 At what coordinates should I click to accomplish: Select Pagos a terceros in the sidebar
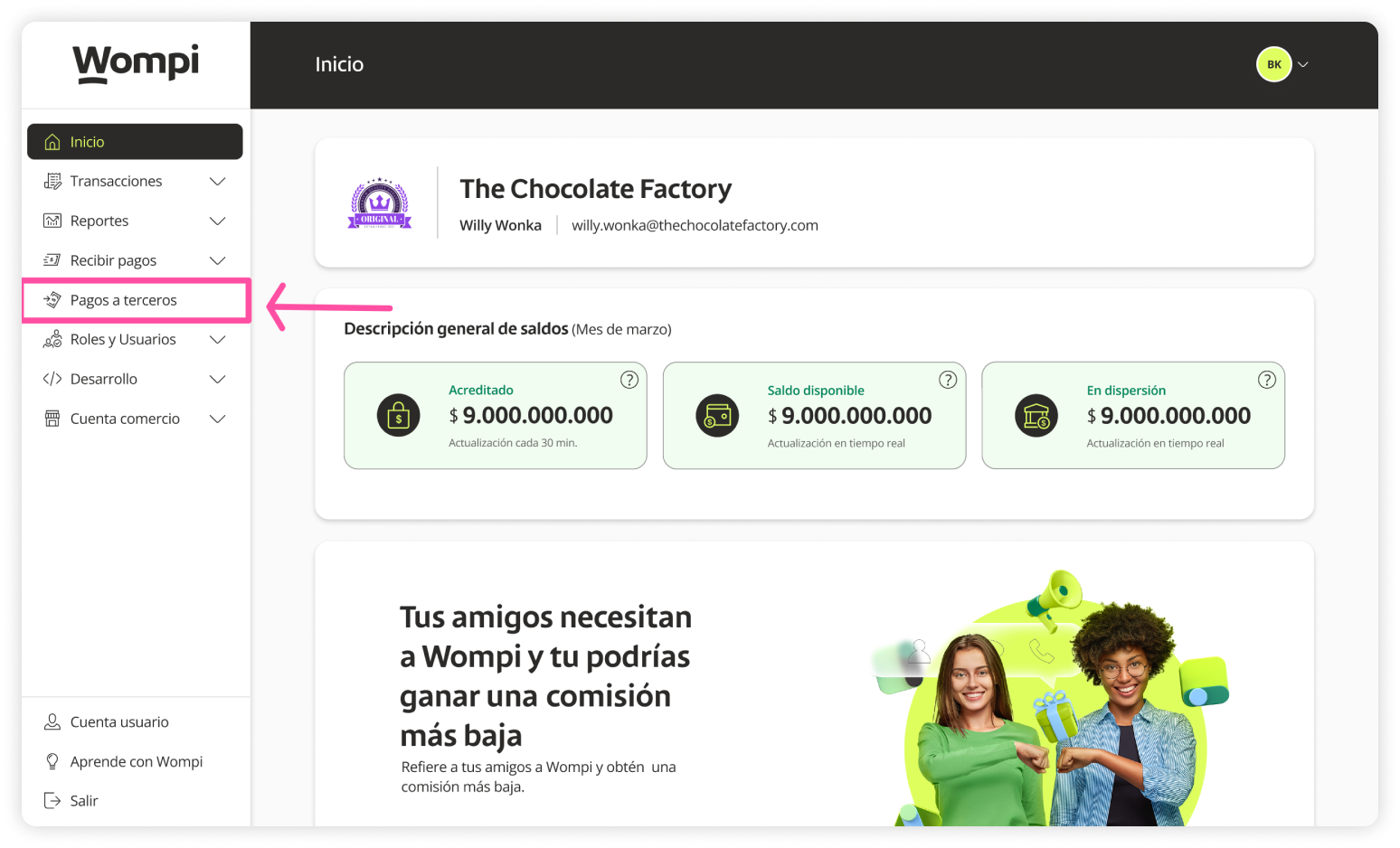click(122, 299)
